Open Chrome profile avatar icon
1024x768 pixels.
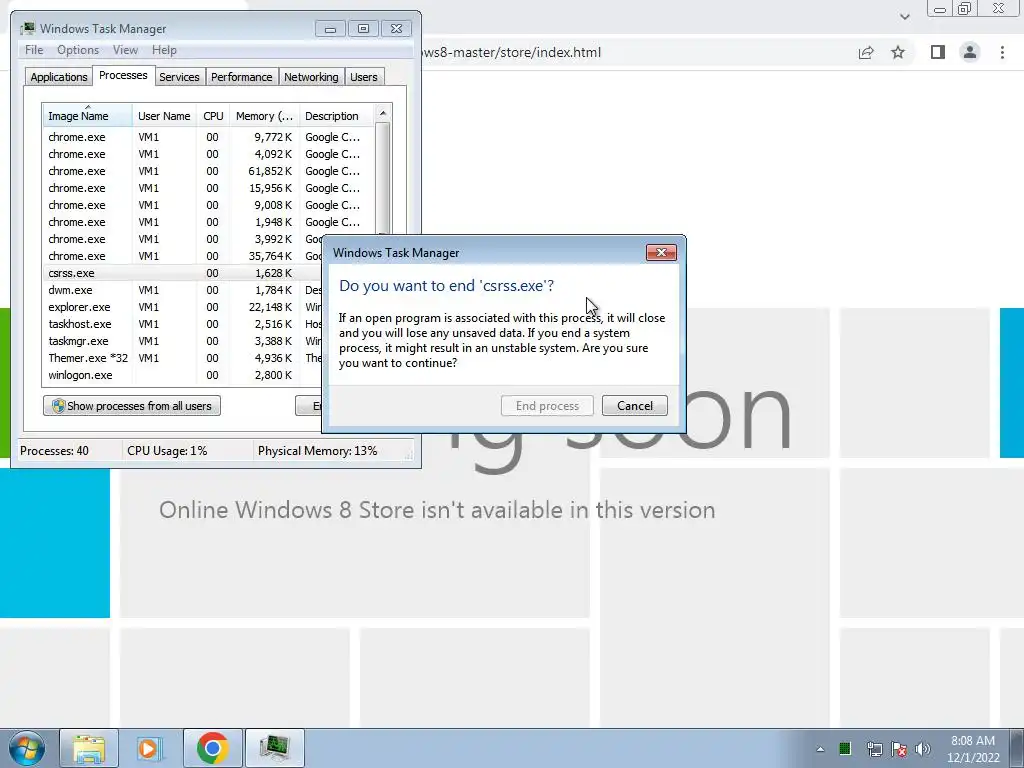(x=970, y=52)
